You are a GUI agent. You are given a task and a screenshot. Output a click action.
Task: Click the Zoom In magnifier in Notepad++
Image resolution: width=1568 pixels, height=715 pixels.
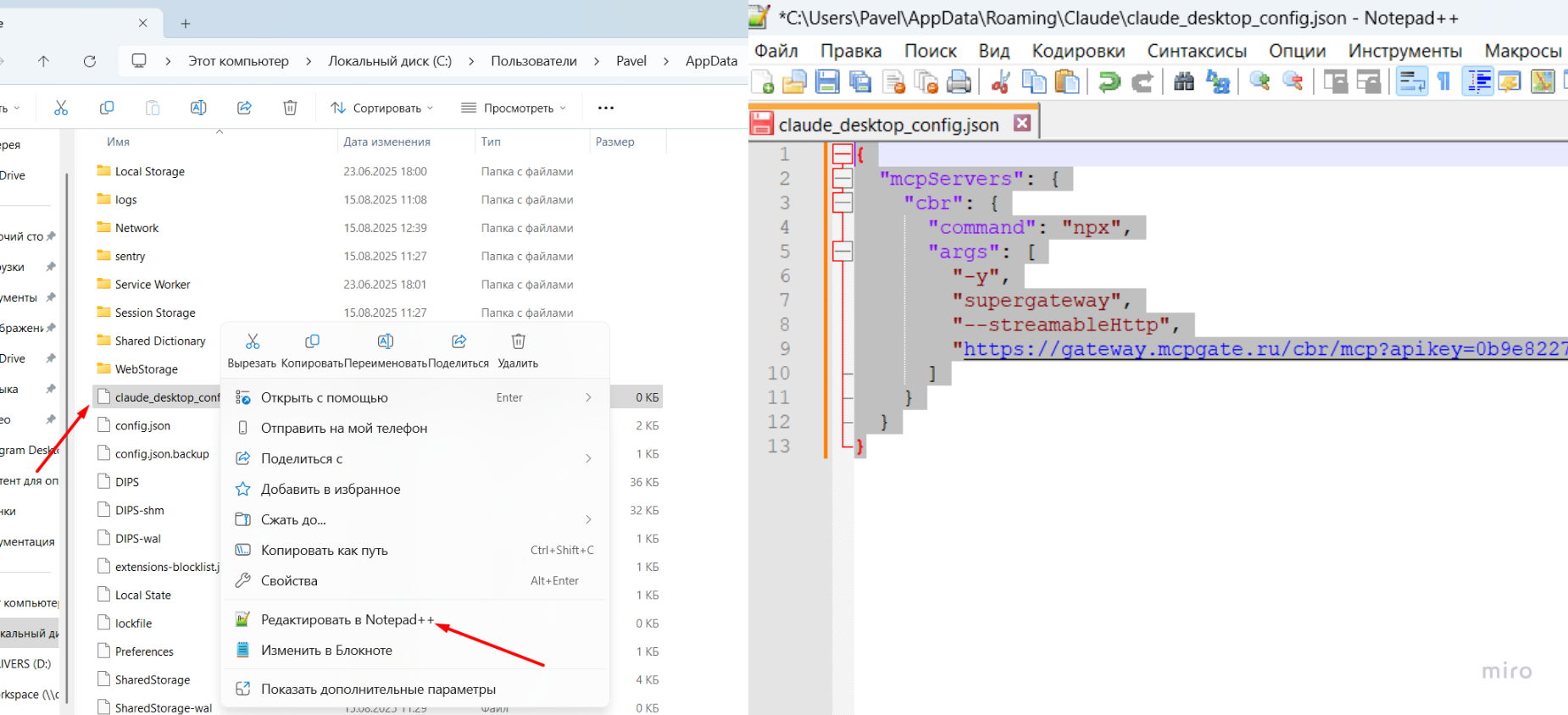[1259, 82]
